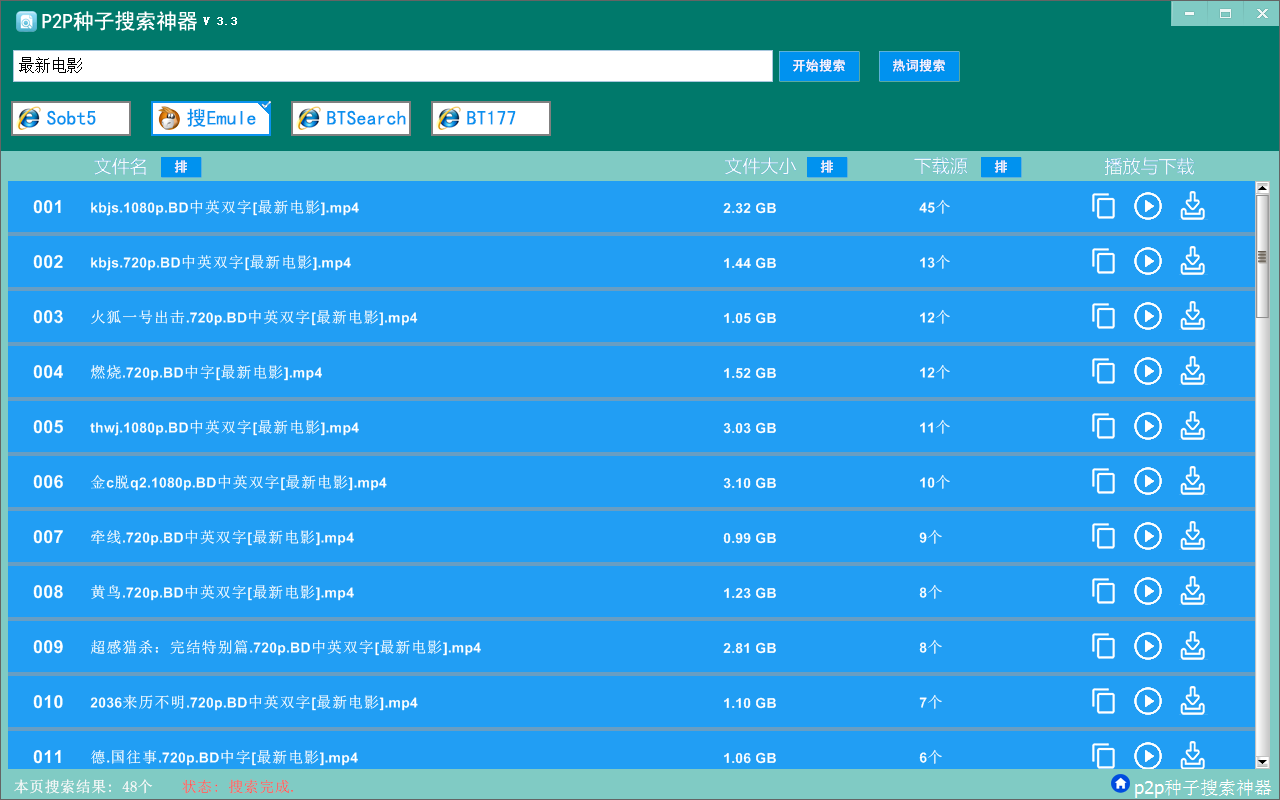
Task: Copy link for 燃烧.720p row 004
Action: 1103,372
